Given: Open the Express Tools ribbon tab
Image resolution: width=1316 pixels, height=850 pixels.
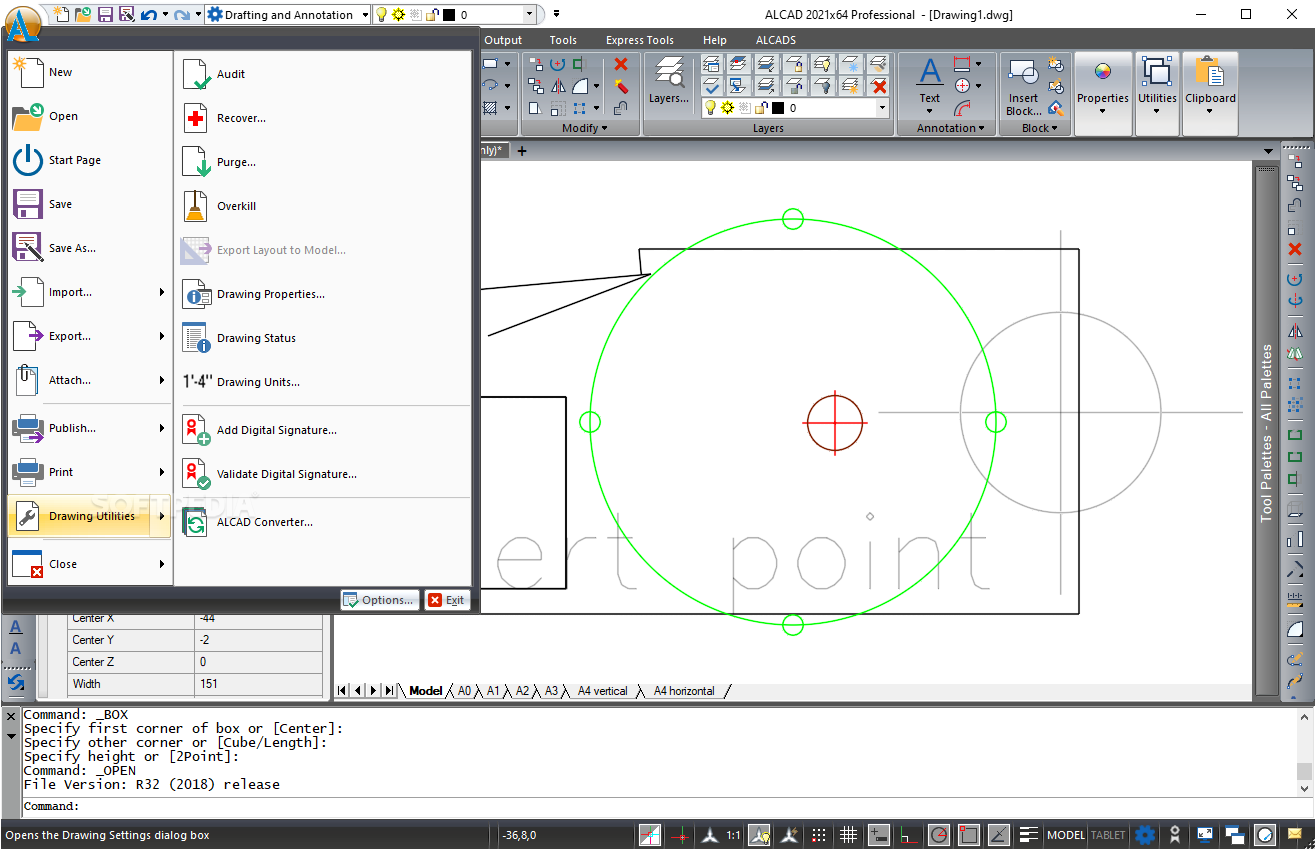Looking at the screenshot, I should click(640, 40).
